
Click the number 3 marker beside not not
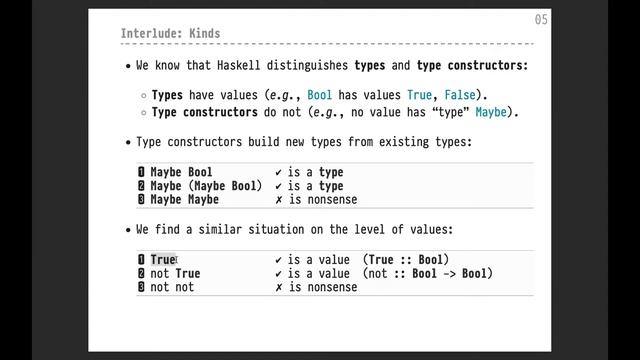(141, 287)
